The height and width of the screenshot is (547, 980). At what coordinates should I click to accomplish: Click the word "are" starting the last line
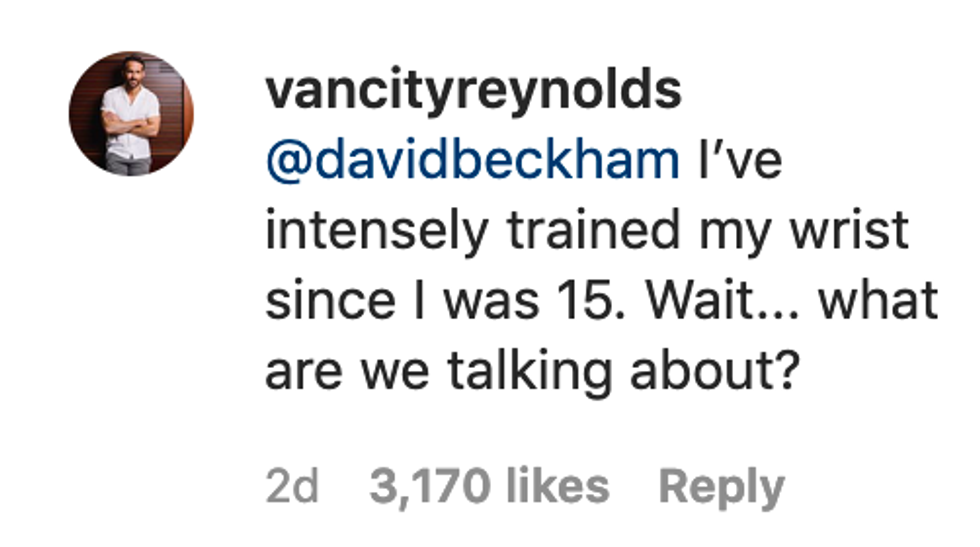(297, 371)
